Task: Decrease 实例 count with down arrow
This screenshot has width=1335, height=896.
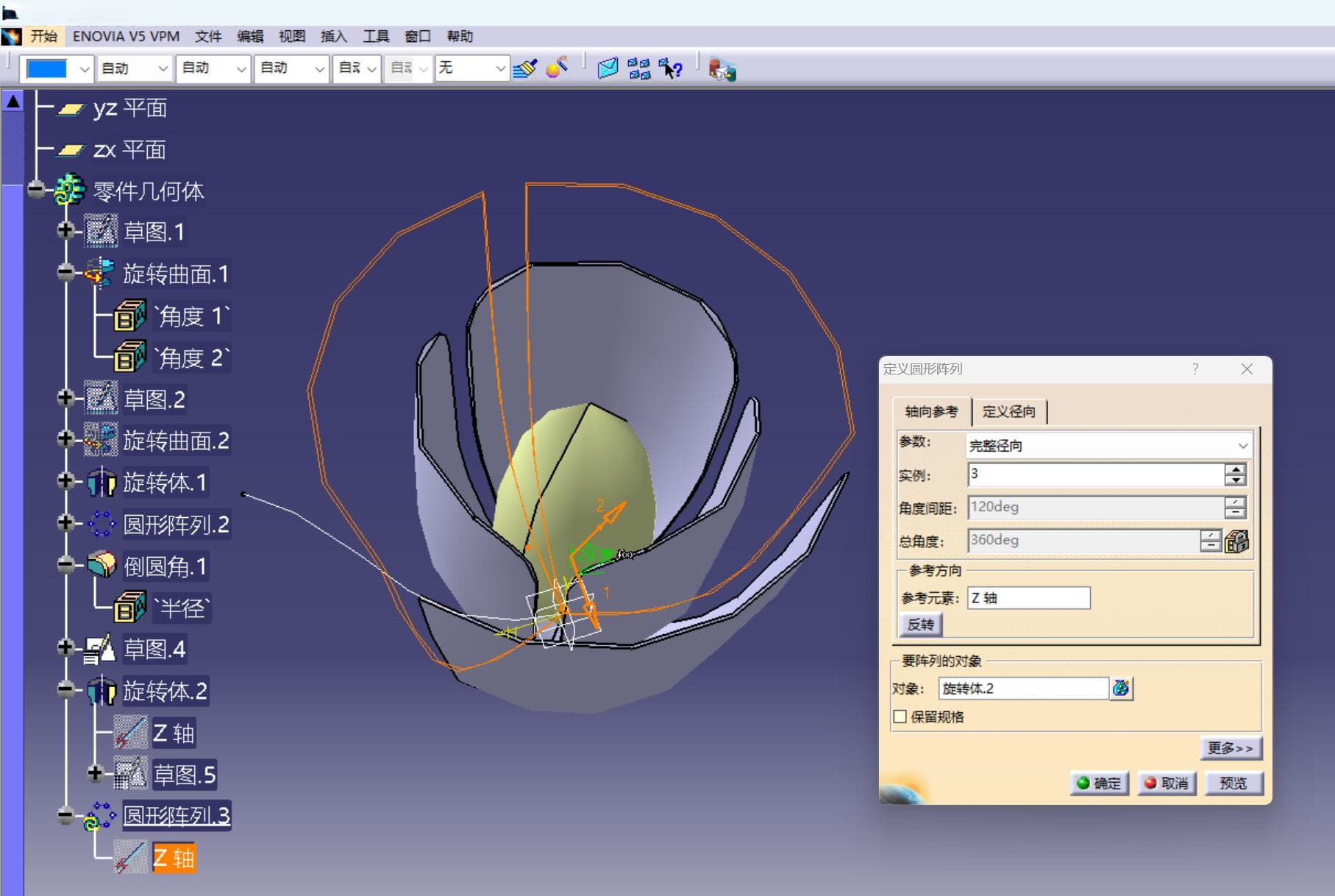Action: click(x=1236, y=480)
